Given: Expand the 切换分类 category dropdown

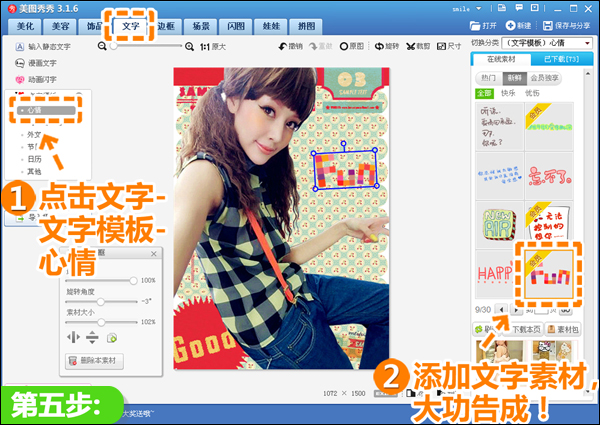Looking at the screenshot, I should click(587, 43).
